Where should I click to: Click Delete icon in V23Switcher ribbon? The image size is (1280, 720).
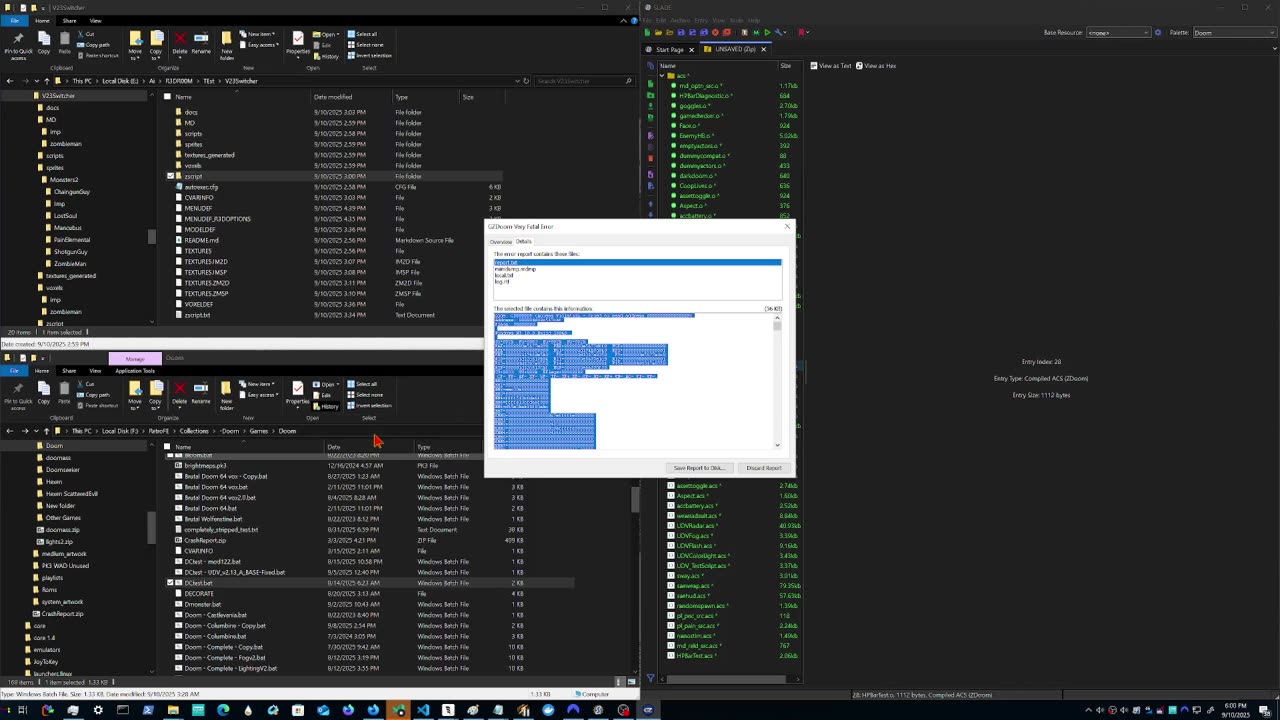[x=180, y=42]
